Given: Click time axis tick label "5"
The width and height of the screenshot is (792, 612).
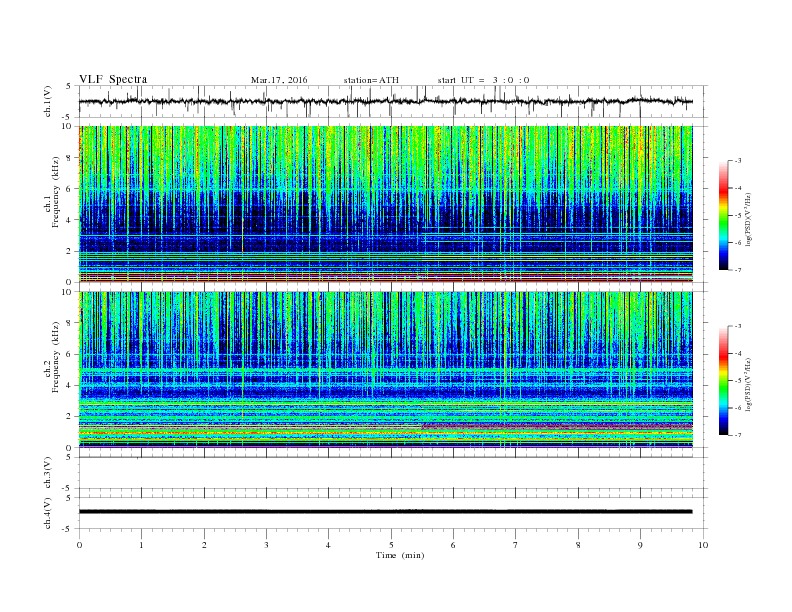Looking at the screenshot, I should pos(391,545).
